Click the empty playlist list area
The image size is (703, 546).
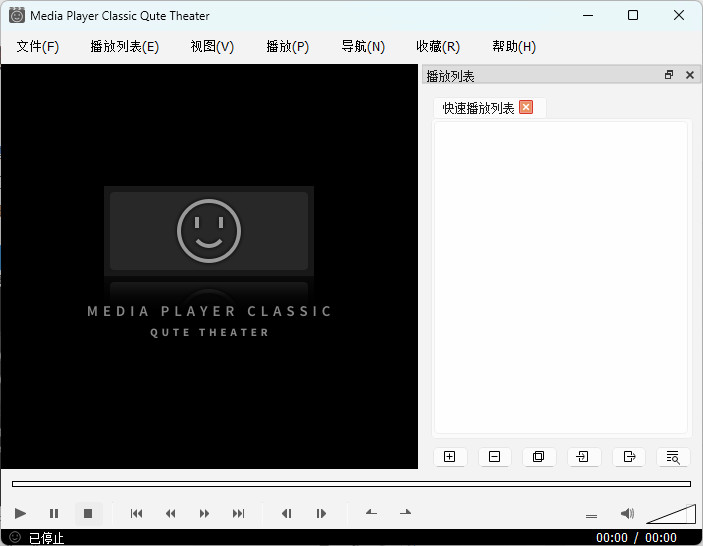(x=560, y=277)
